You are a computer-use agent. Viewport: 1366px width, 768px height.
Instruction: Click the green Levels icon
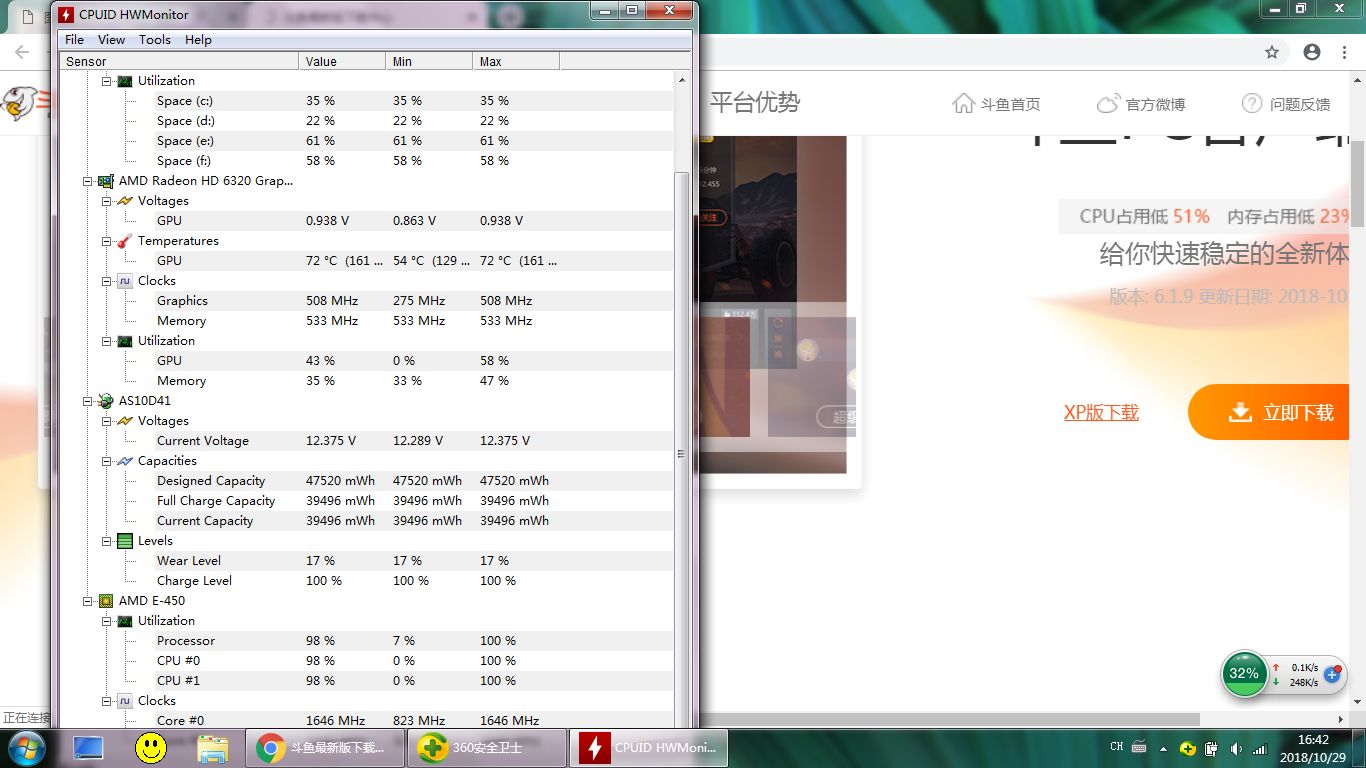click(x=125, y=541)
